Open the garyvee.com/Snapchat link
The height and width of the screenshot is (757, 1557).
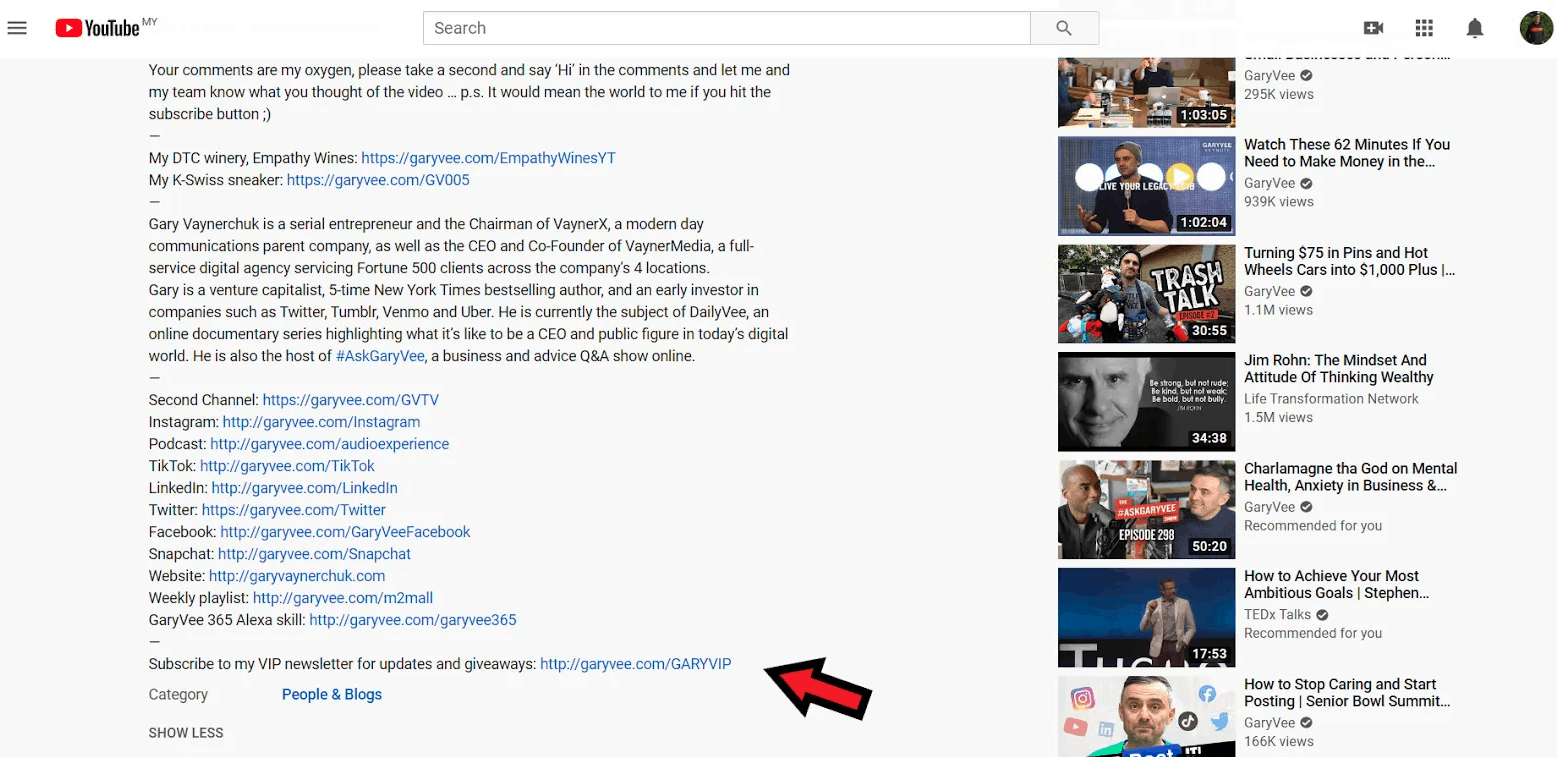(x=314, y=554)
